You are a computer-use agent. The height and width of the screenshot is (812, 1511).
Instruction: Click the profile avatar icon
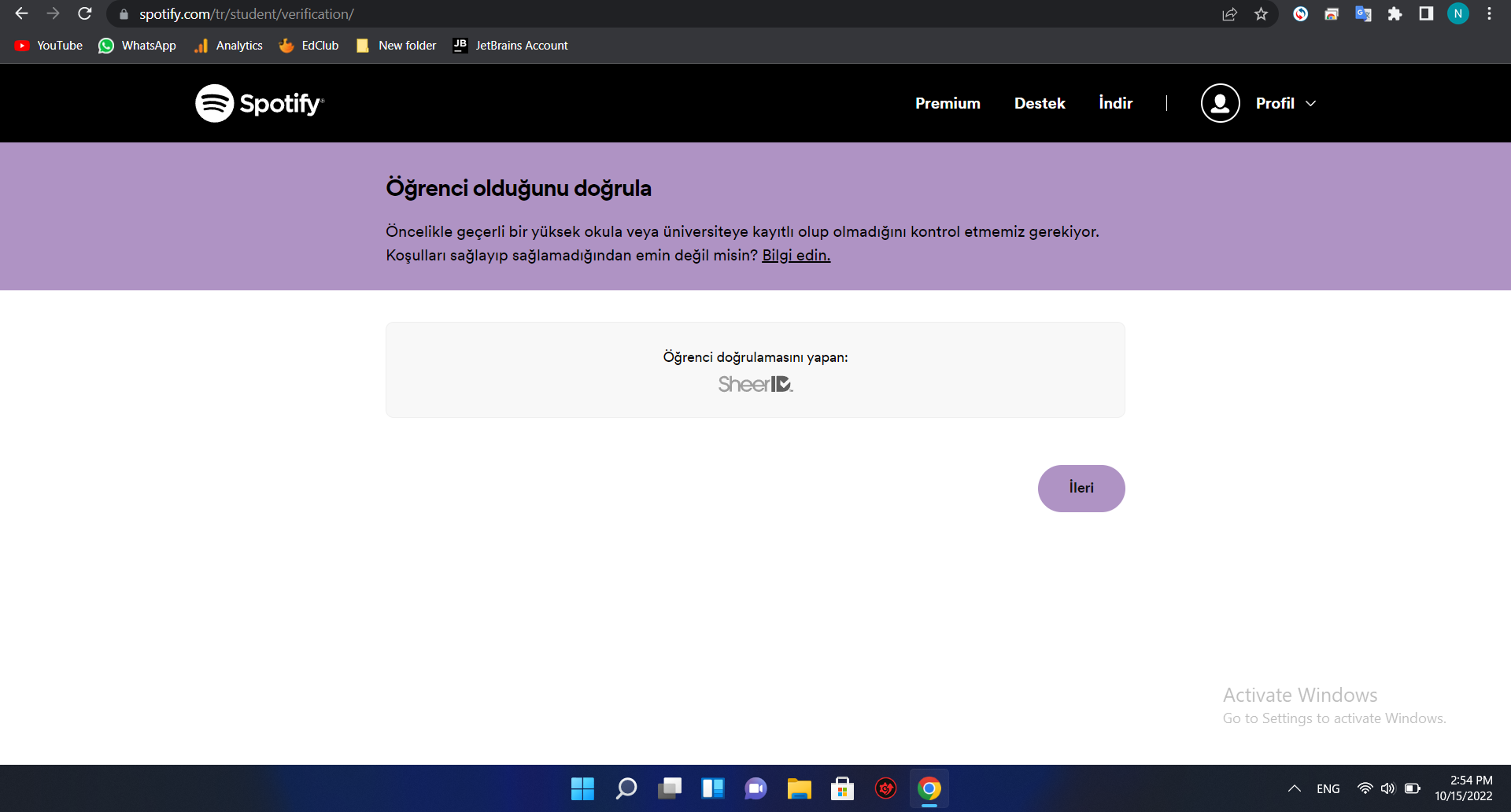1220,103
